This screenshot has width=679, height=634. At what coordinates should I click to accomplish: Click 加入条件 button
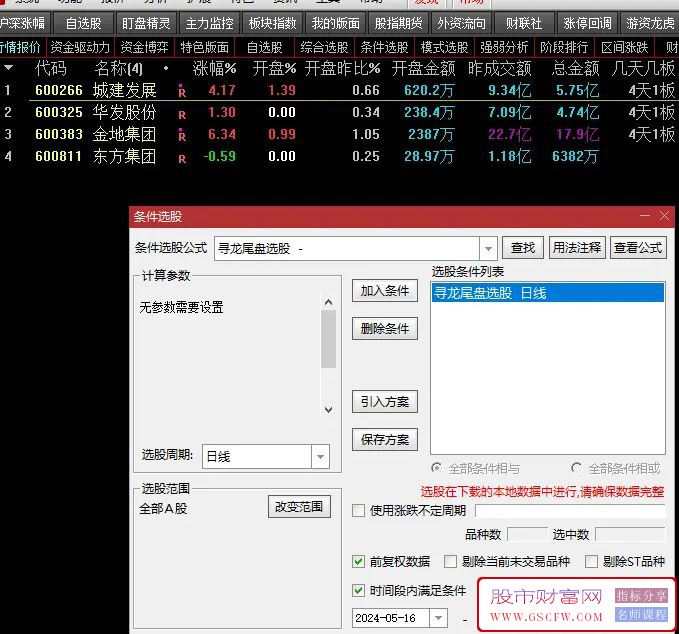(x=385, y=291)
